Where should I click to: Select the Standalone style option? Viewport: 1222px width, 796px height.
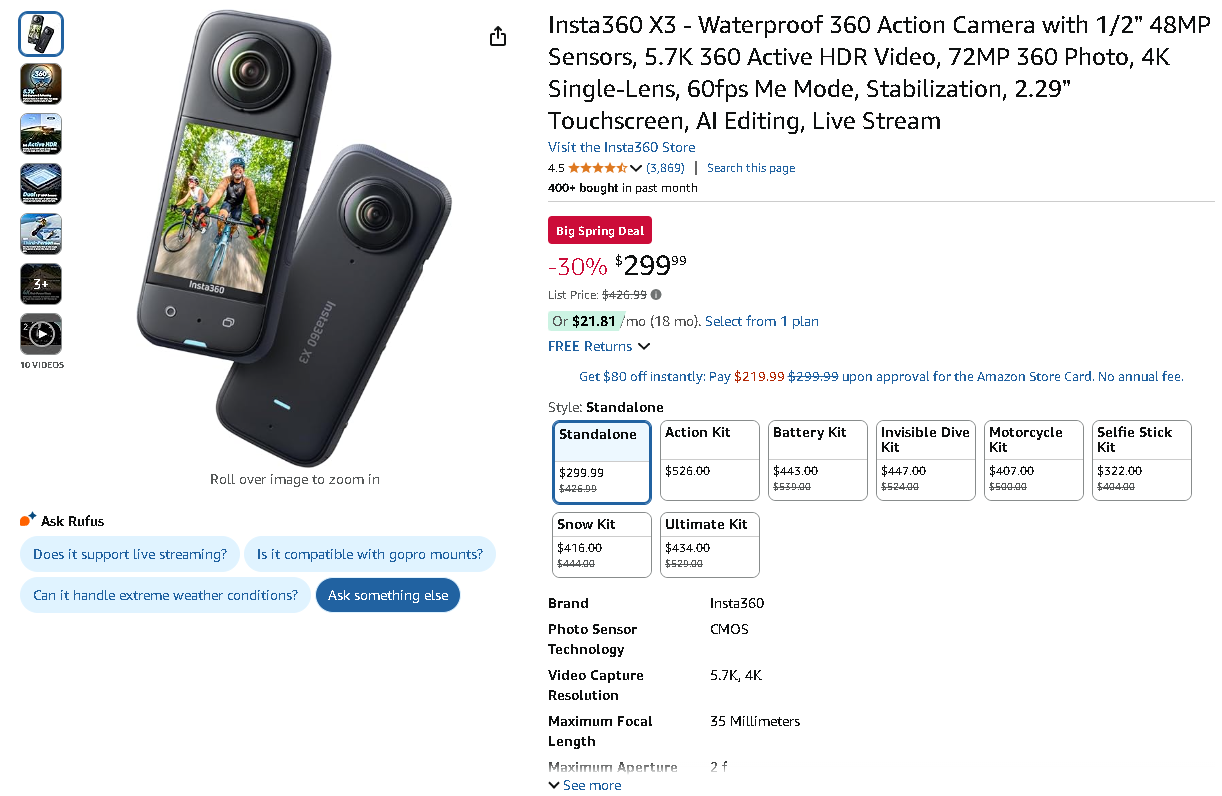point(602,462)
